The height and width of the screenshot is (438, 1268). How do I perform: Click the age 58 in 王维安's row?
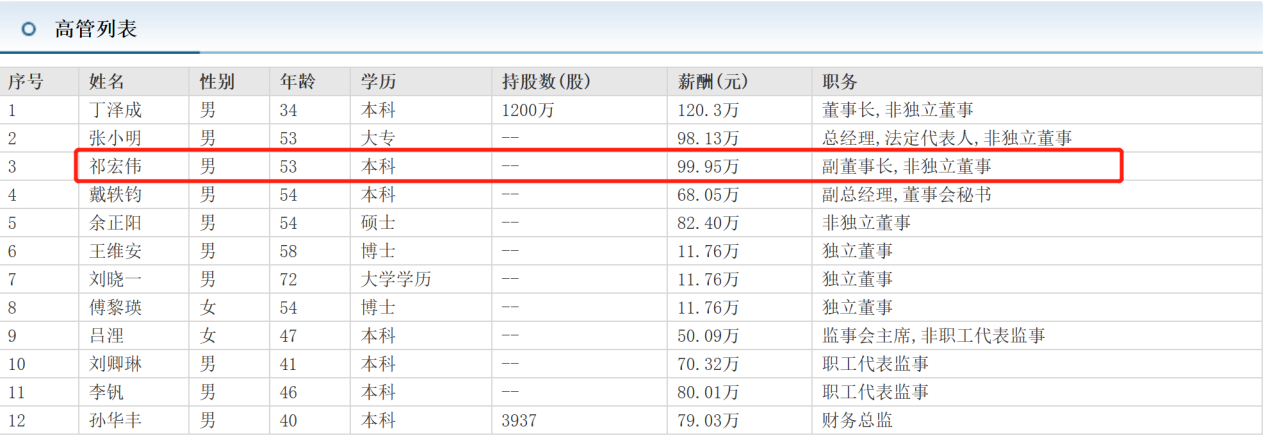coord(288,250)
